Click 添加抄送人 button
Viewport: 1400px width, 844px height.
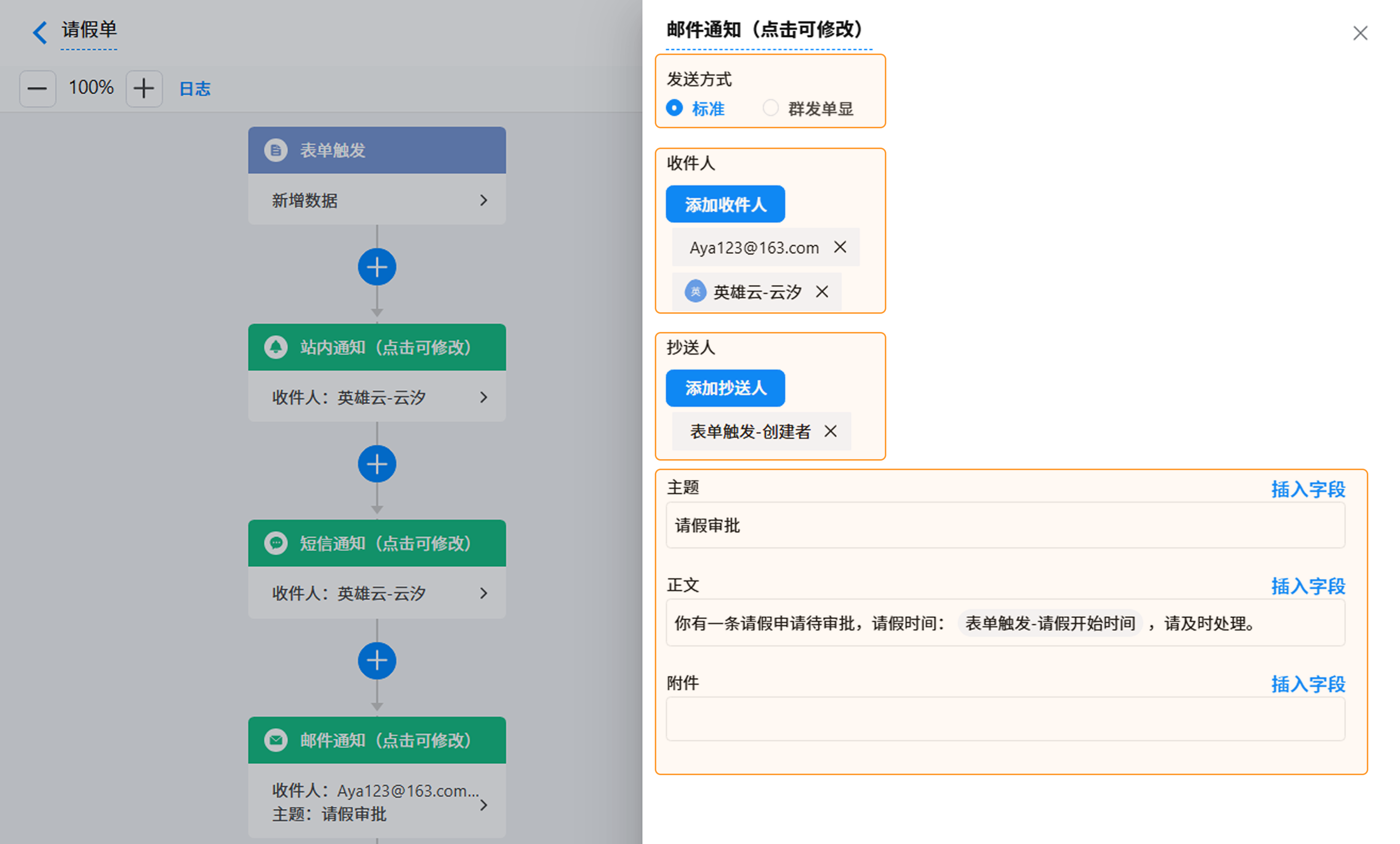[725, 388]
